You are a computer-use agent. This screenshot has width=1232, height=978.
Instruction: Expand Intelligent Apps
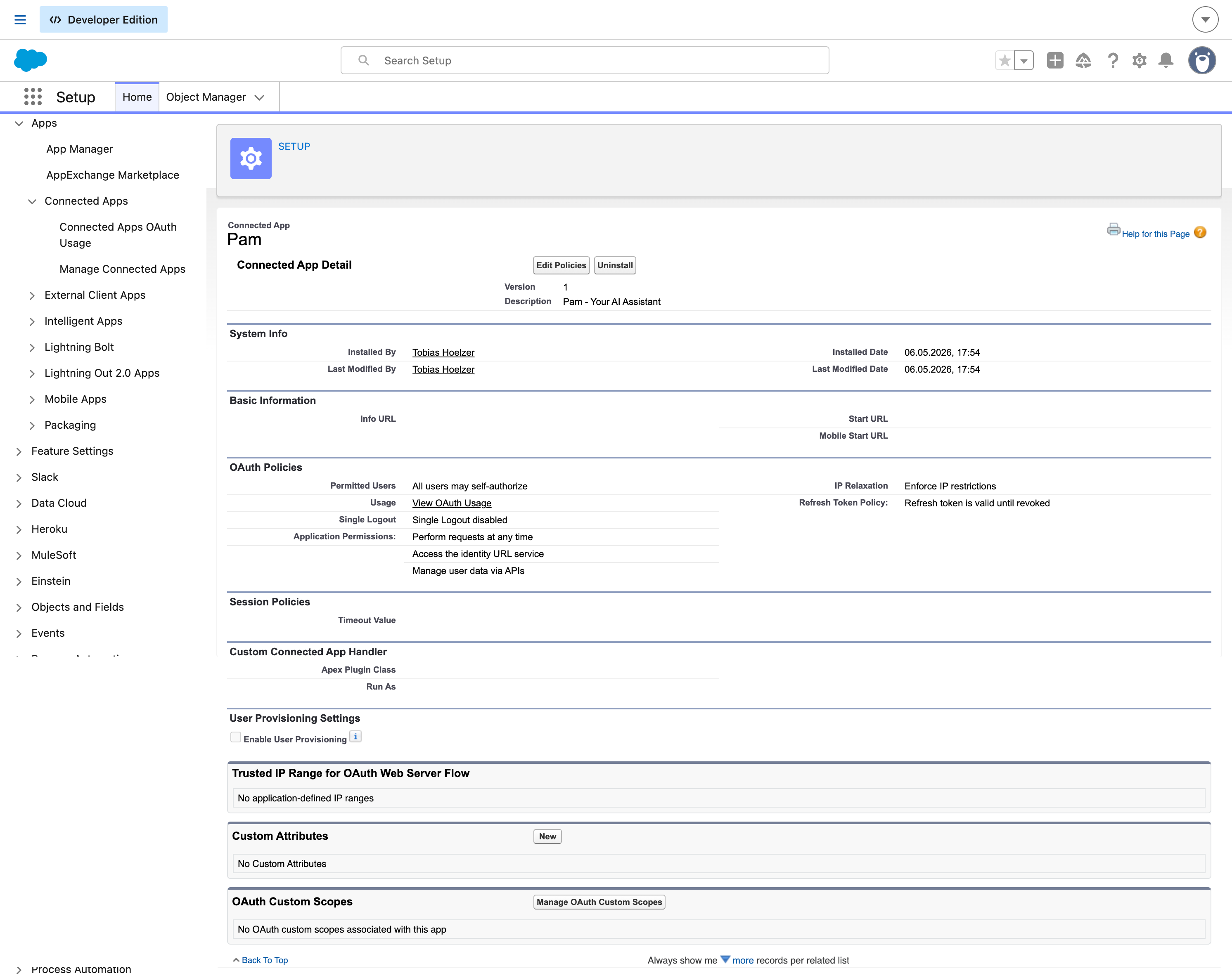(32, 321)
